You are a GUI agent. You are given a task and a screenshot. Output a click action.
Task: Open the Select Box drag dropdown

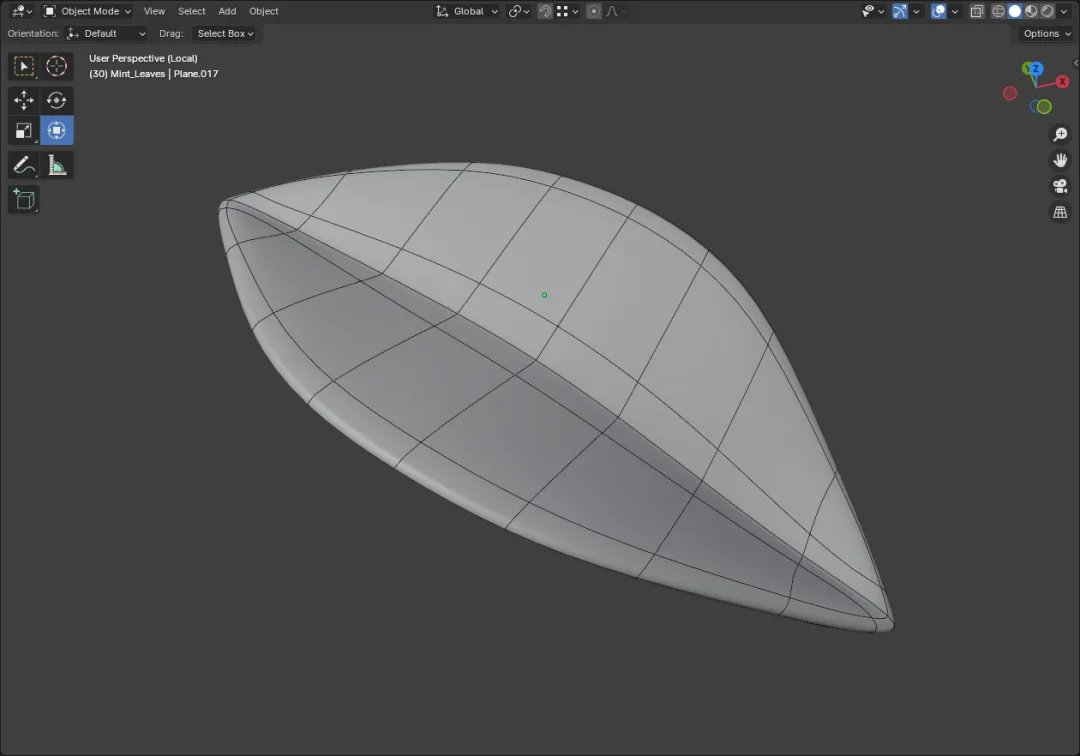tap(225, 33)
